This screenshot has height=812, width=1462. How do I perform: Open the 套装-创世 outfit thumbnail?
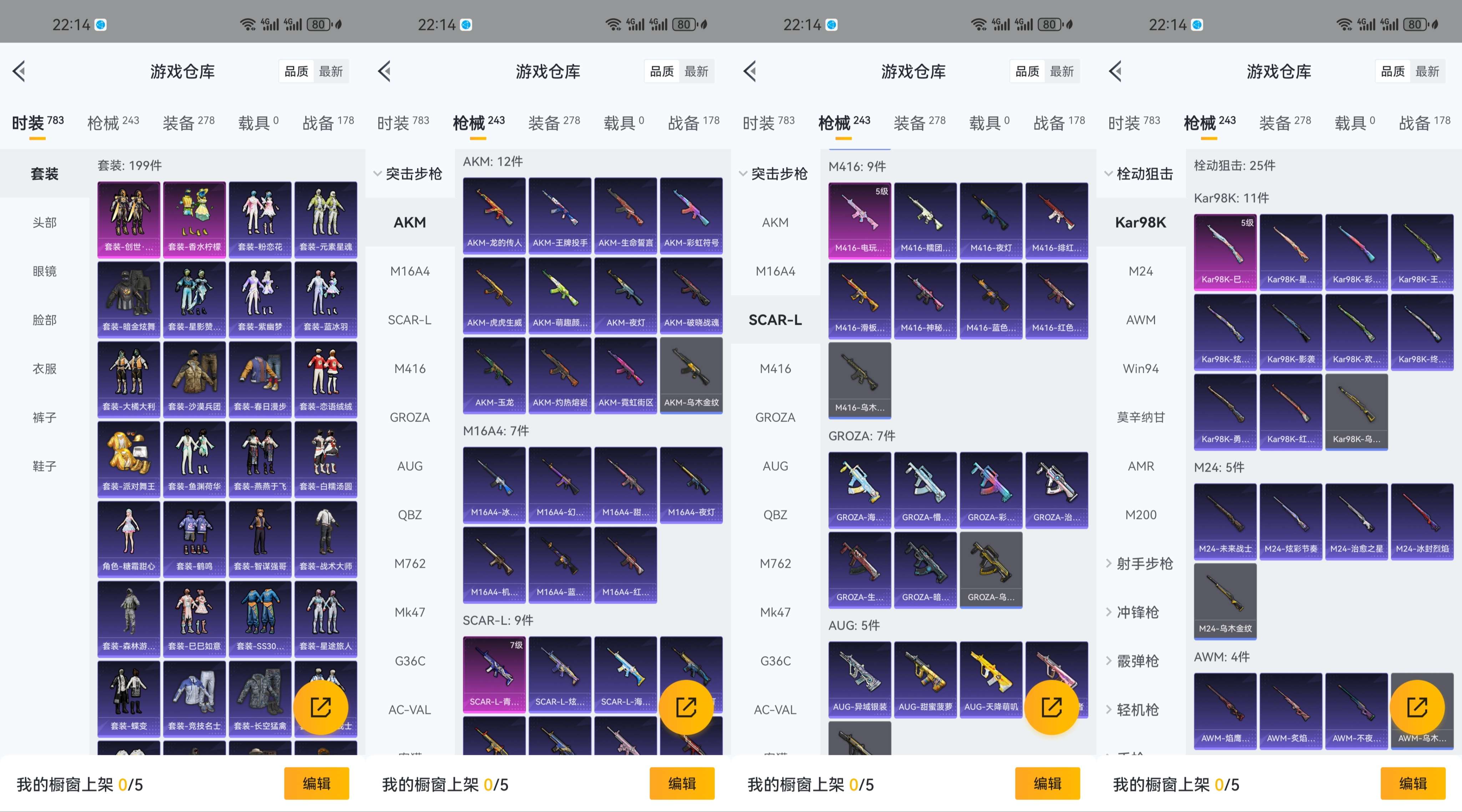tap(129, 220)
